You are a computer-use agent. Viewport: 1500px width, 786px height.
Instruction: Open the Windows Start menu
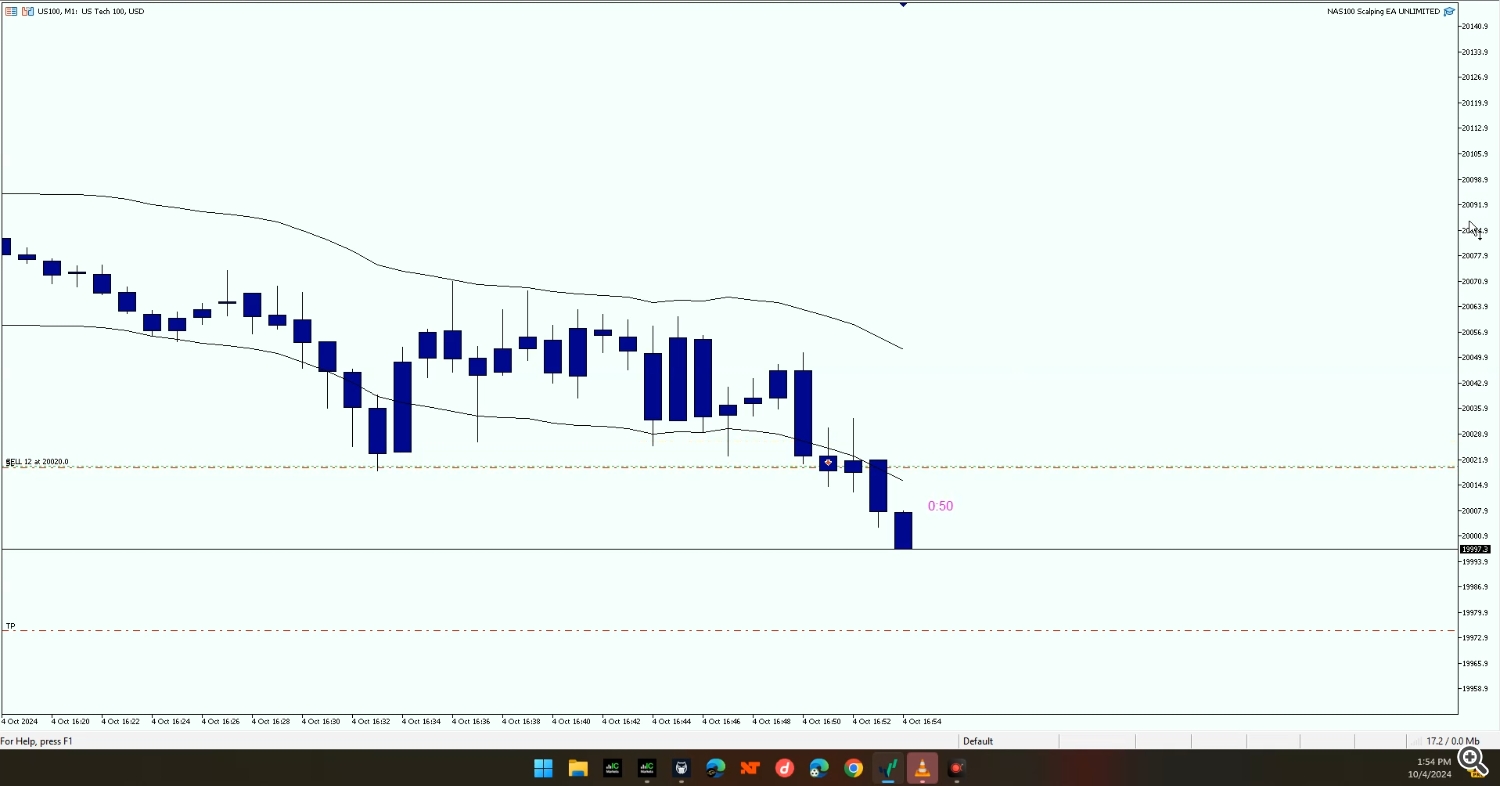[x=543, y=768]
